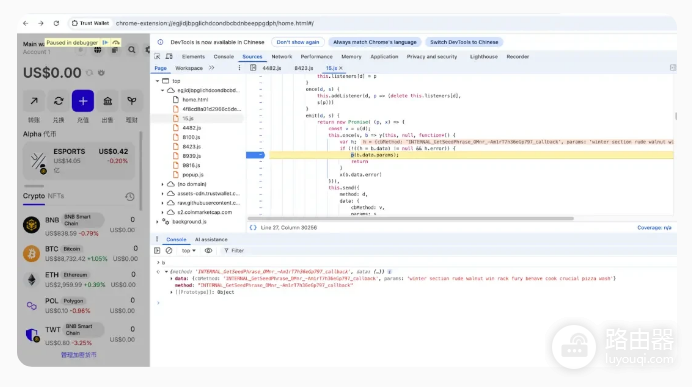692x387 pixels.
Task: Select the BTC Bitcoin asset row
Action: (x=80, y=254)
